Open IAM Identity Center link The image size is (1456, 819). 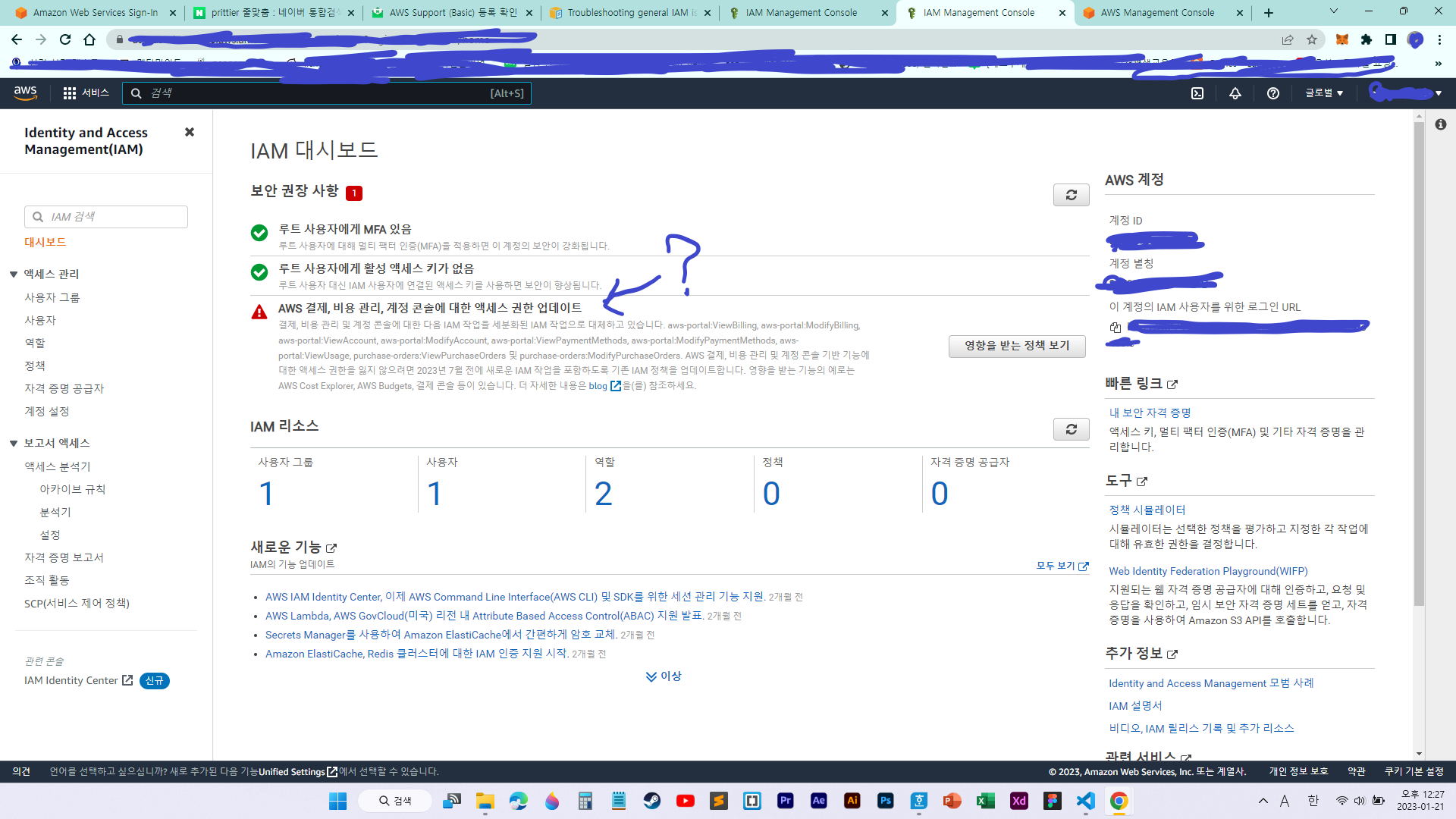(78, 680)
